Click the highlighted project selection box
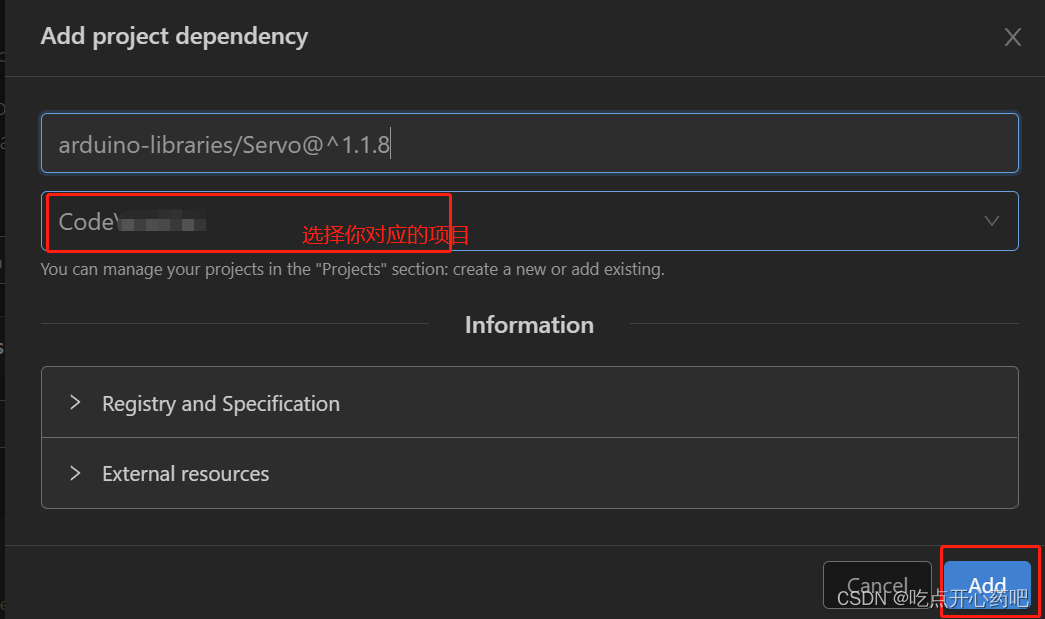The width and height of the screenshot is (1045, 619). (x=245, y=221)
